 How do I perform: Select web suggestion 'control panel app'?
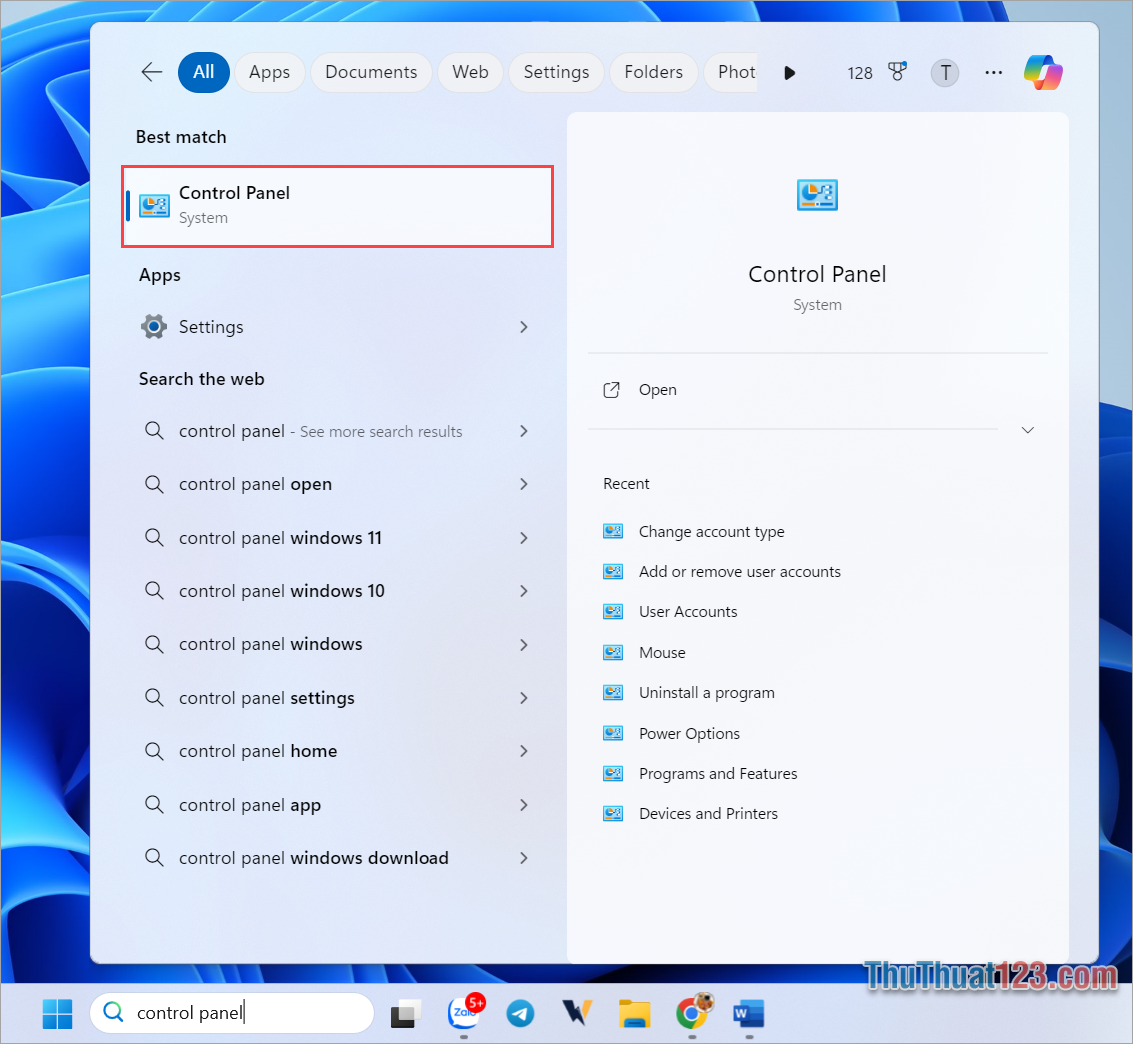tap(250, 805)
